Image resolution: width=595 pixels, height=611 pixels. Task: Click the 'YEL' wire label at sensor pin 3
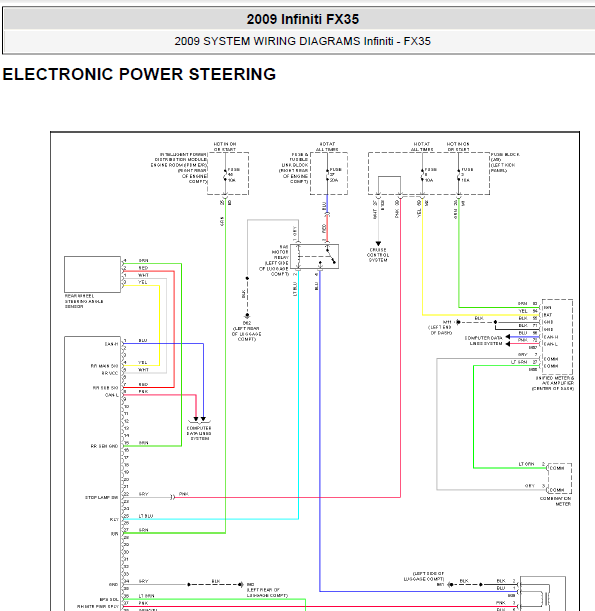point(143,282)
